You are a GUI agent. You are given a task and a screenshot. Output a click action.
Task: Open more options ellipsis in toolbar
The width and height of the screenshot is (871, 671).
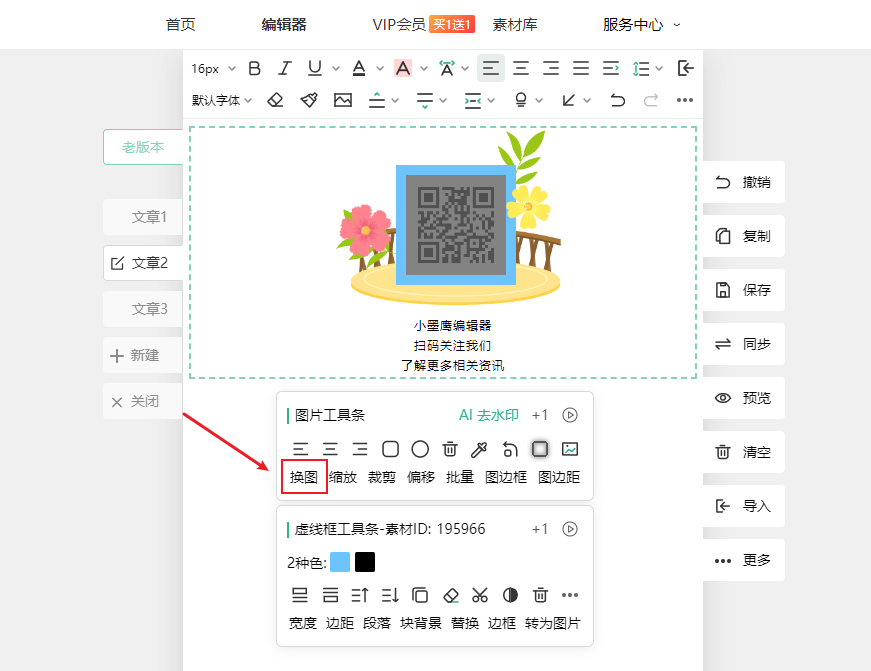684,100
